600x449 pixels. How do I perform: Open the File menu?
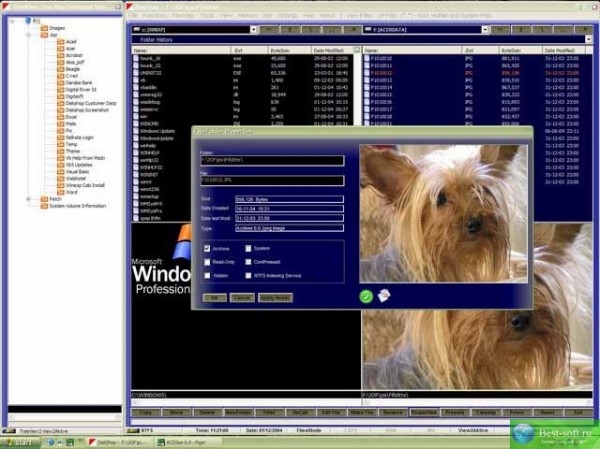[x=133, y=15]
